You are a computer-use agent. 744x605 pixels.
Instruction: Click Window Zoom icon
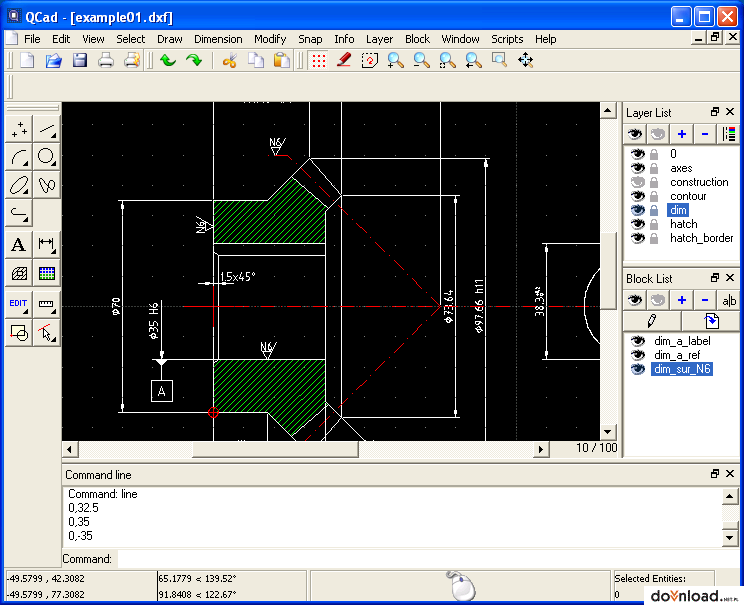499,60
